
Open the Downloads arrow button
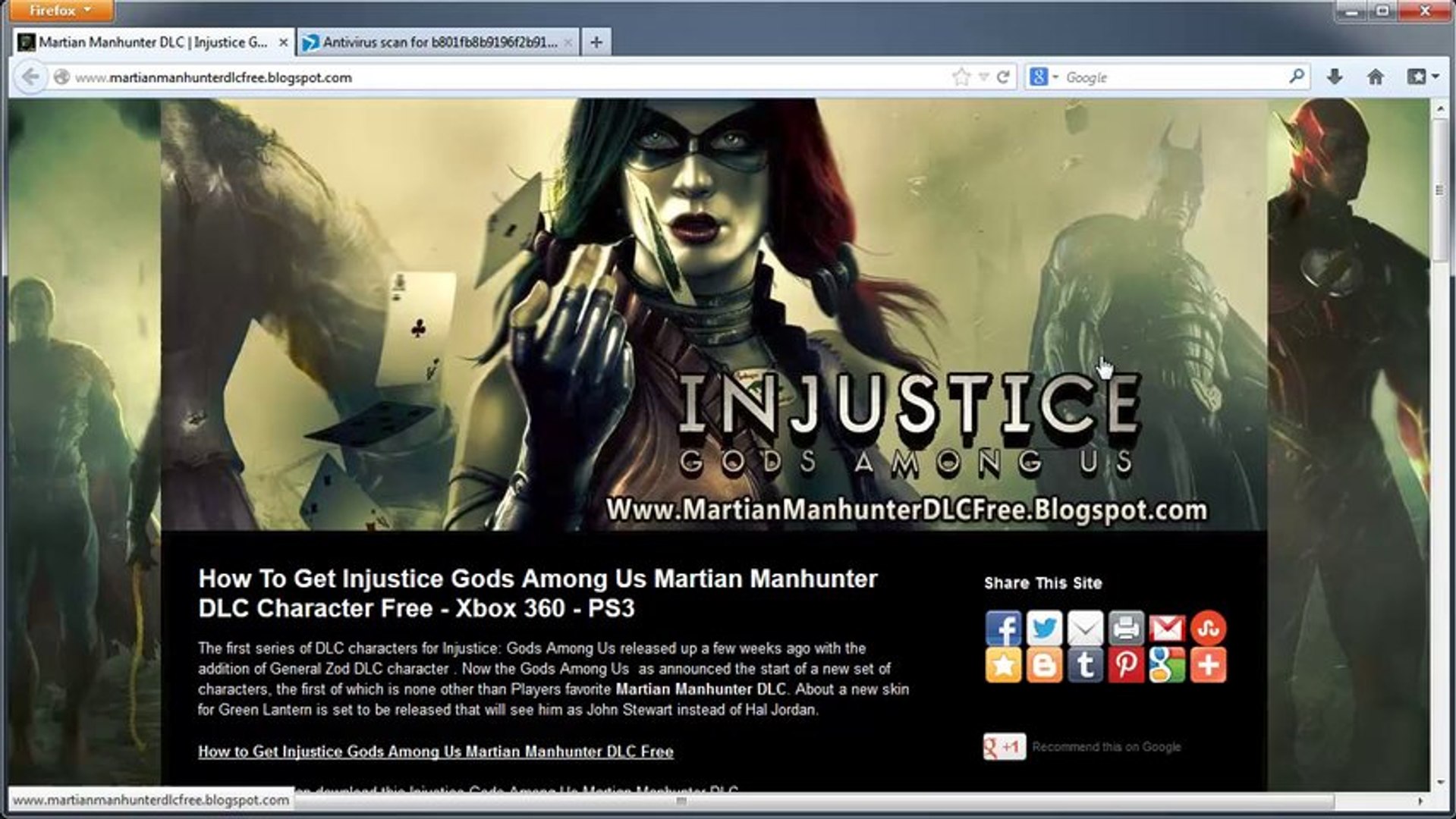pos(1335,77)
